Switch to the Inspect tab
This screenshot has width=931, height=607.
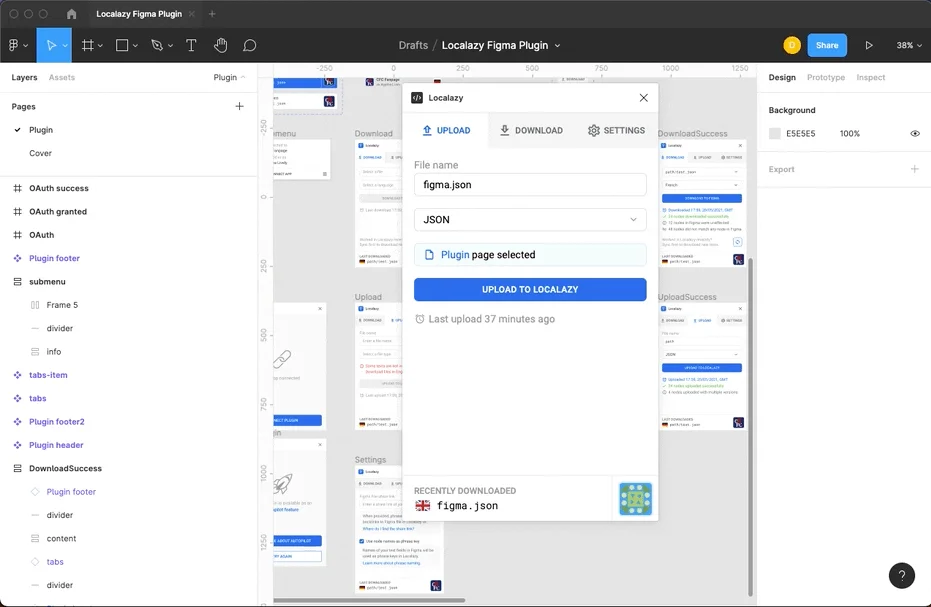(870, 77)
